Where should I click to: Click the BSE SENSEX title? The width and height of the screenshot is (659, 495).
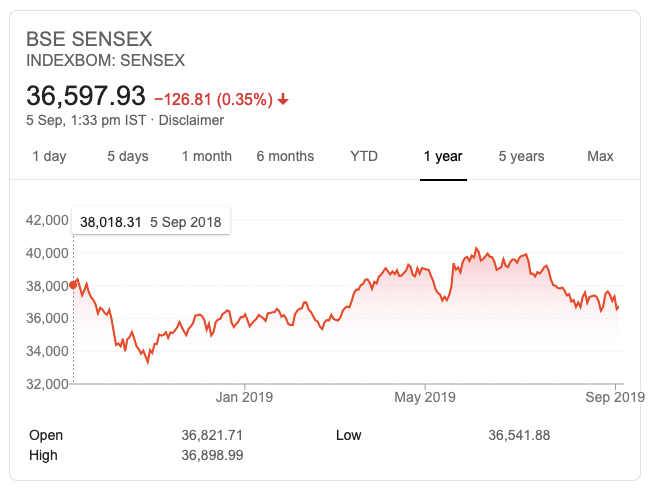[x=89, y=39]
